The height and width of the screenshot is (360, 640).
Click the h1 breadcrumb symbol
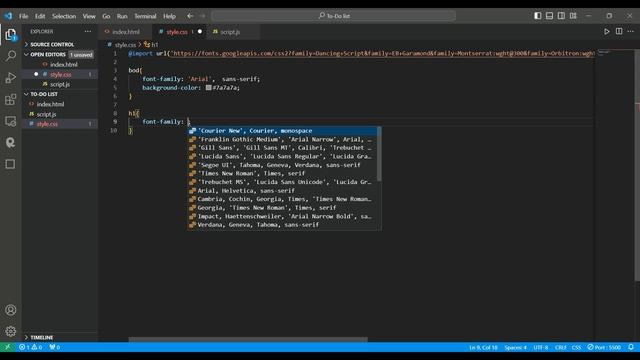pos(151,44)
